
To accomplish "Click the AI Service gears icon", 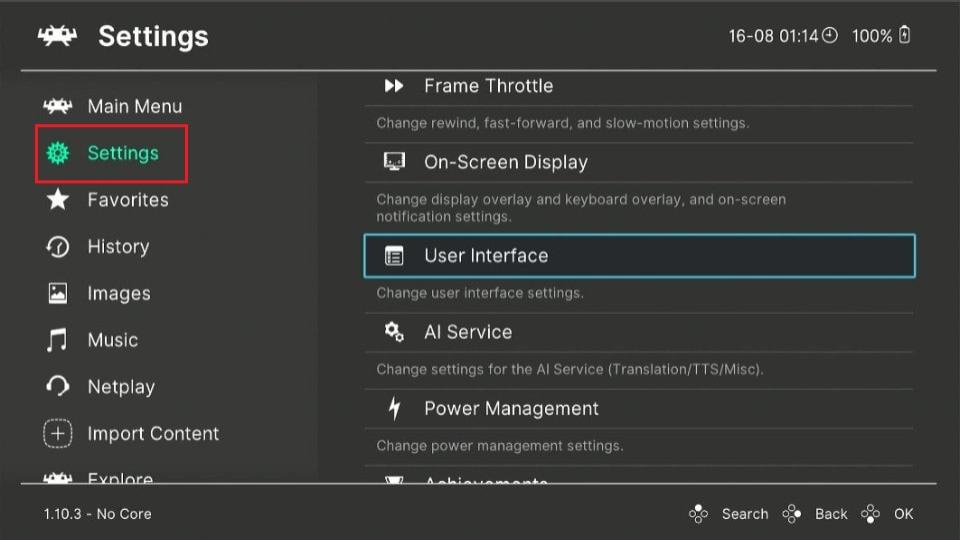I will point(394,332).
